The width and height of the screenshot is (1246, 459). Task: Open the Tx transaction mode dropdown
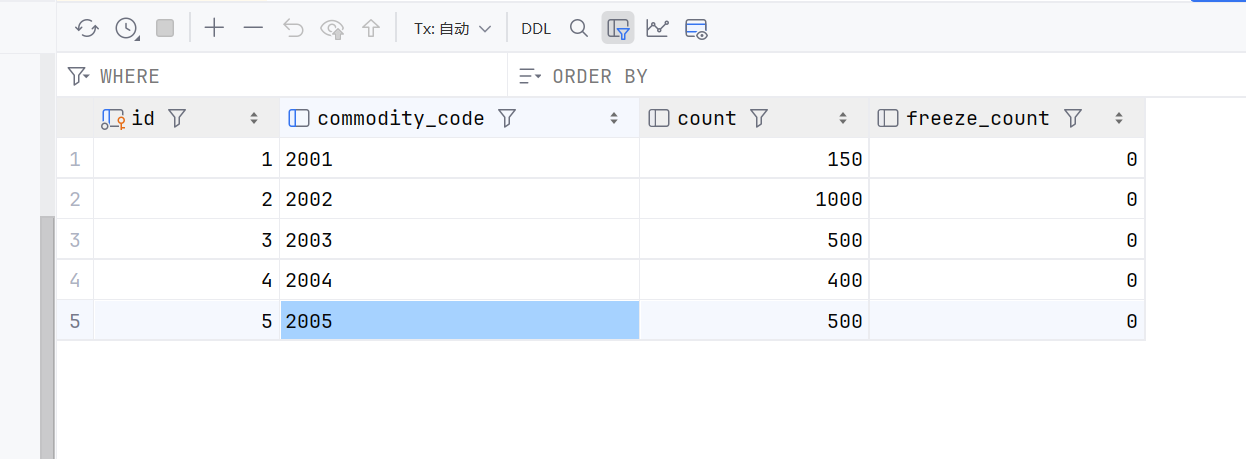[x=453, y=29]
